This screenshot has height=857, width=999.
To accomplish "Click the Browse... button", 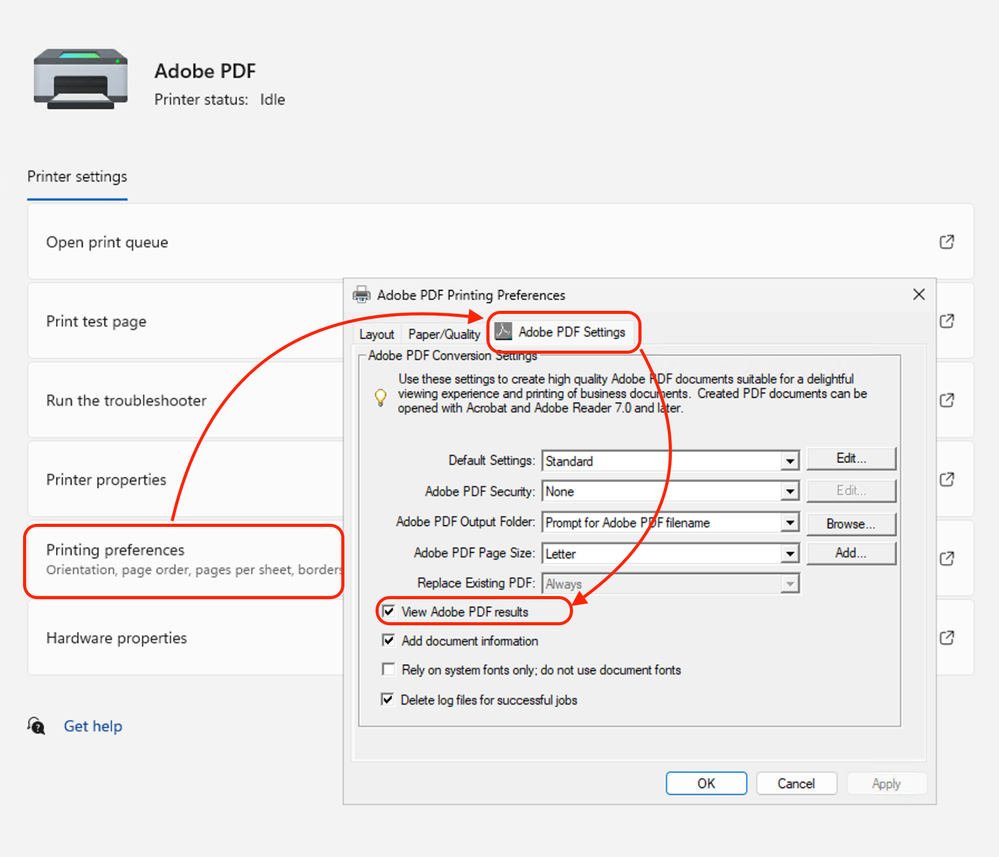I will [x=851, y=523].
